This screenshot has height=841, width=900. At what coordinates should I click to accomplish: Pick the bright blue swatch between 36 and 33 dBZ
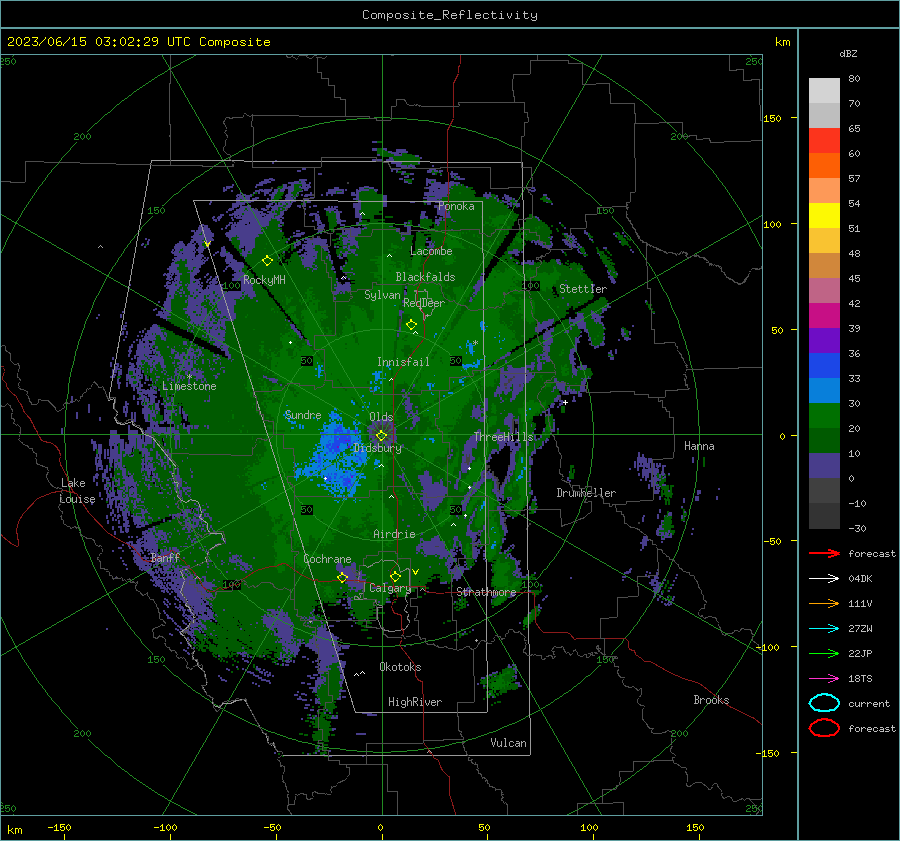click(824, 366)
